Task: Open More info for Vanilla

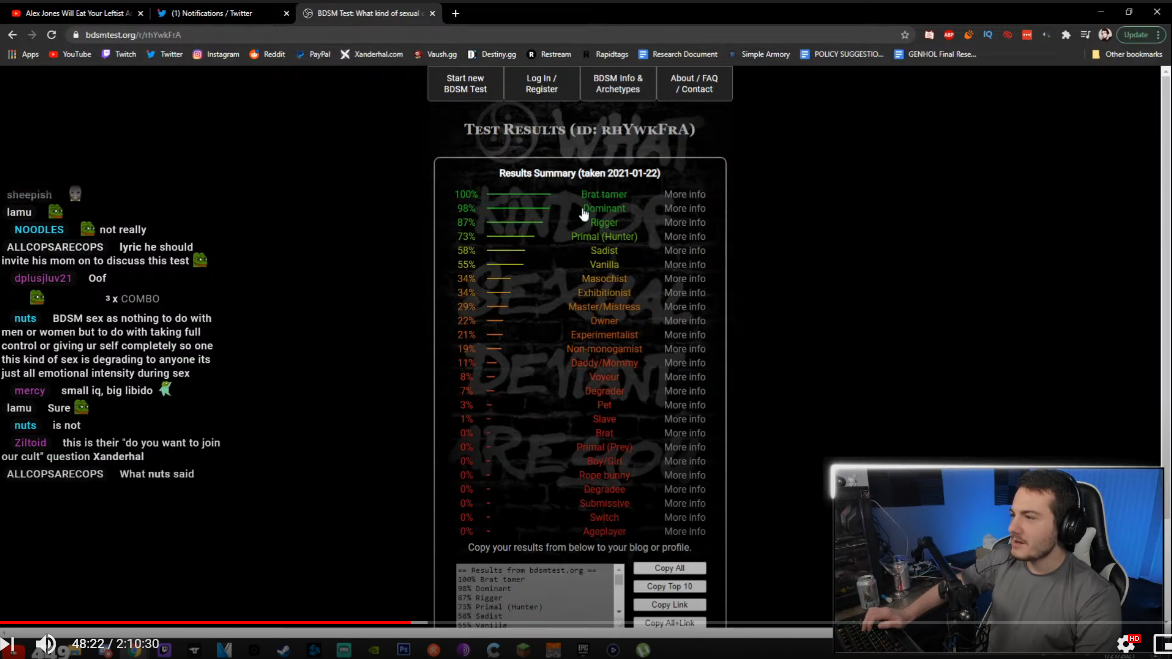Action: 685,264
